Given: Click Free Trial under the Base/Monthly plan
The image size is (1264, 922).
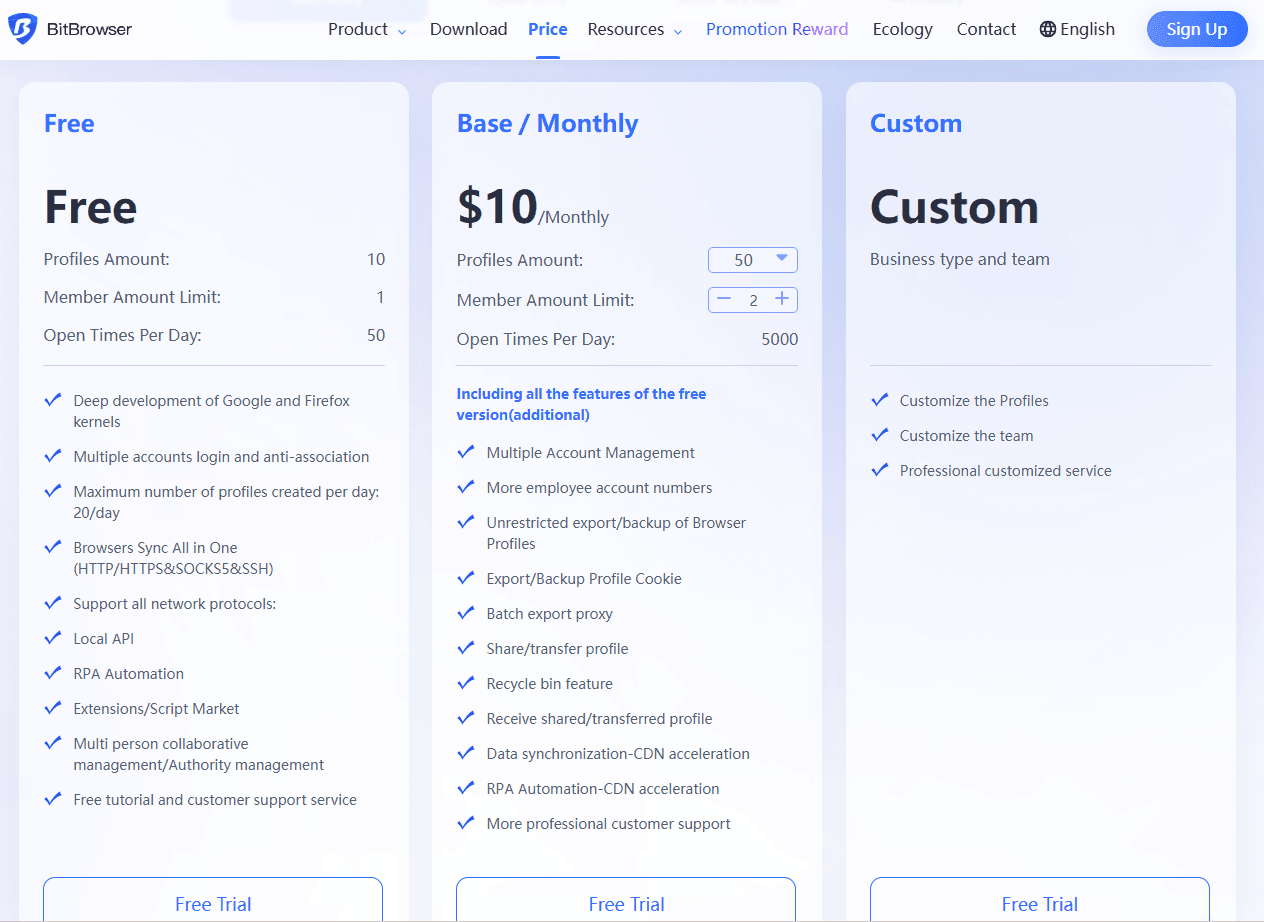Looking at the screenshot, I should (x=626, y=903).
